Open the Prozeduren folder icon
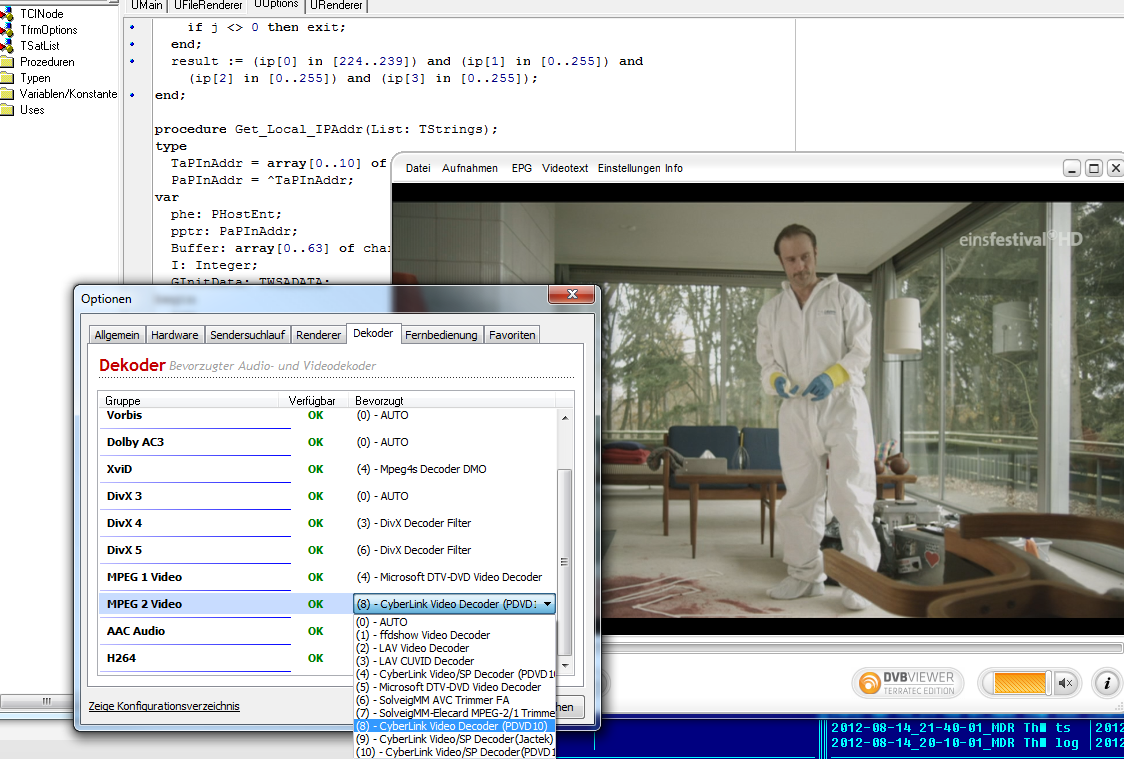The height and width of the screenshot is (759, 1124). pyautogui.click(x=8, y=62)
